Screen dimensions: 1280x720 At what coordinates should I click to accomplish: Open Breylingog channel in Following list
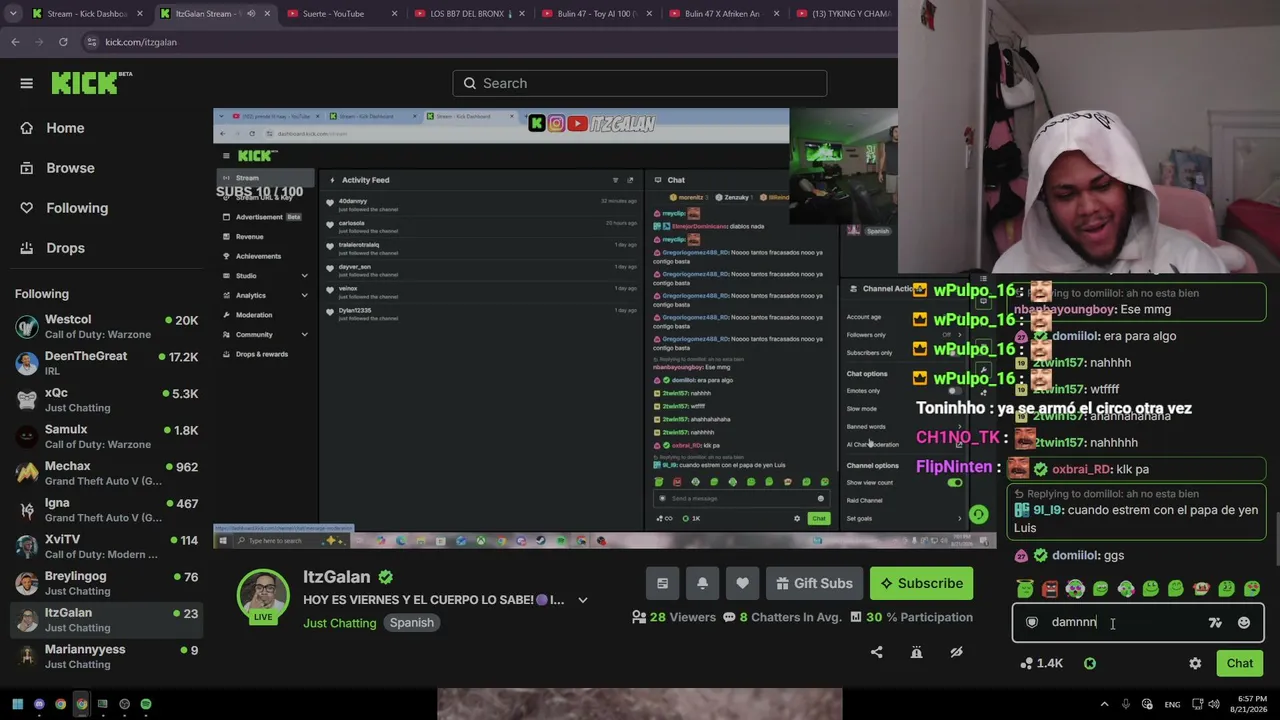pyautogui.click(x=106, y=583)
